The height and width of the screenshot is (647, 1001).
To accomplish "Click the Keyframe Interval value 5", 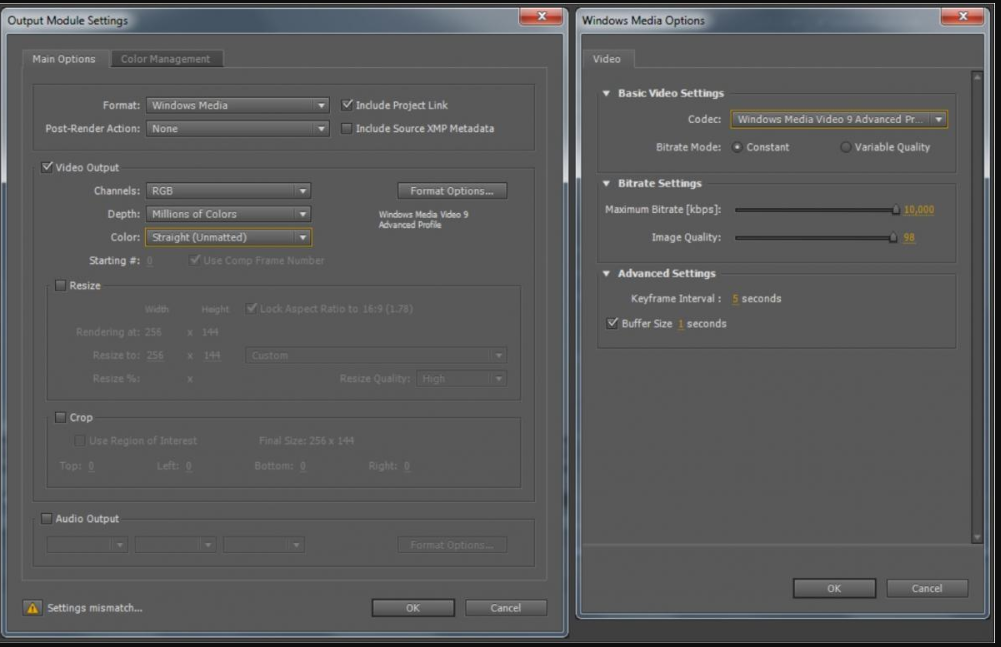I will [x=735, y=298].
